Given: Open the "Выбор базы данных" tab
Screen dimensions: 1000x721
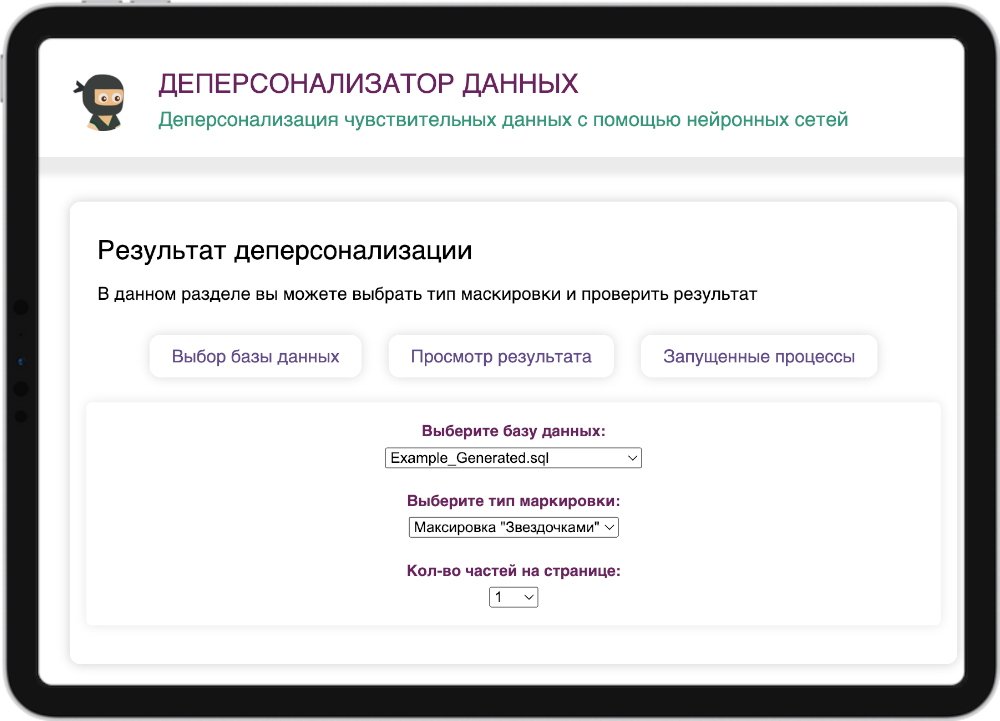Looking at the screenshot, I should (255, 356).
